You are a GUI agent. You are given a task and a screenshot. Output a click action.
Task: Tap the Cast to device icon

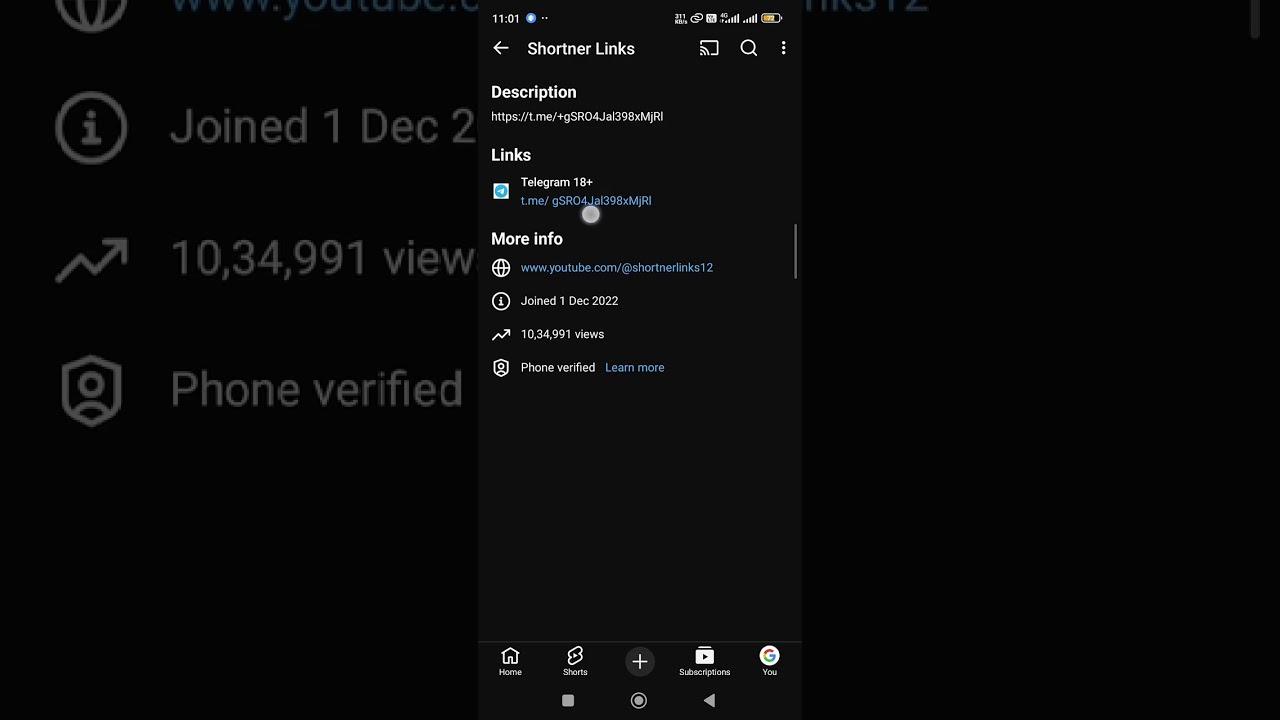click(709, 48)
